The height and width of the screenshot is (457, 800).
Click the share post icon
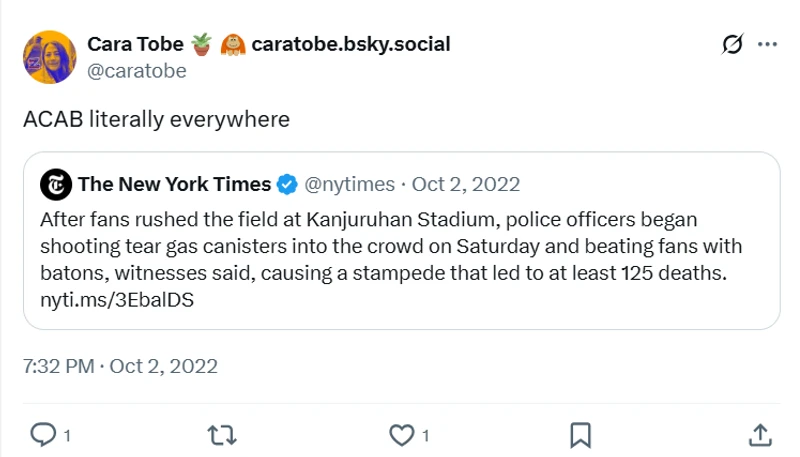tap(759, 434)
